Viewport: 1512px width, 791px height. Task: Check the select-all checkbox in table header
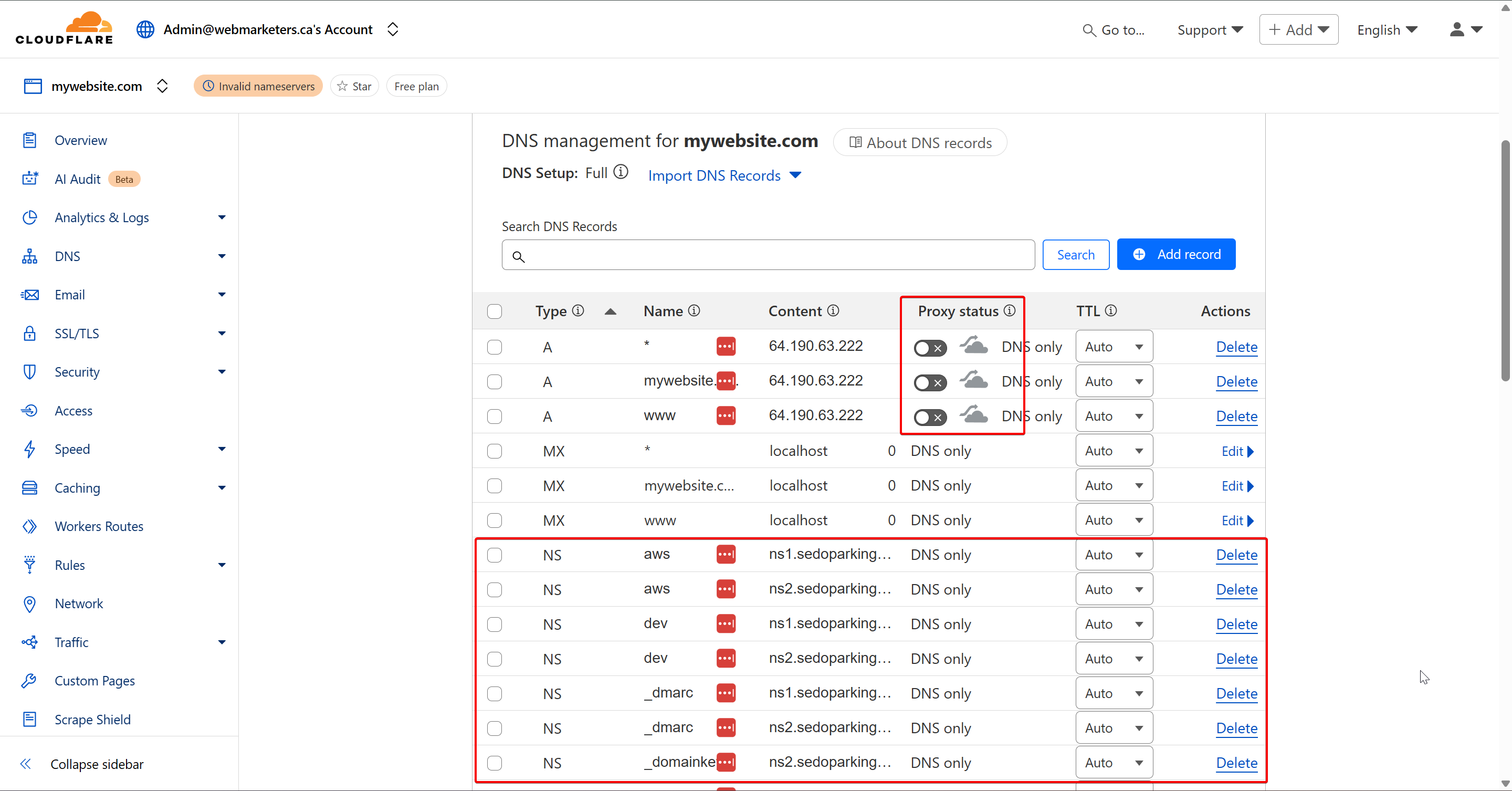[x=495, y=311]
